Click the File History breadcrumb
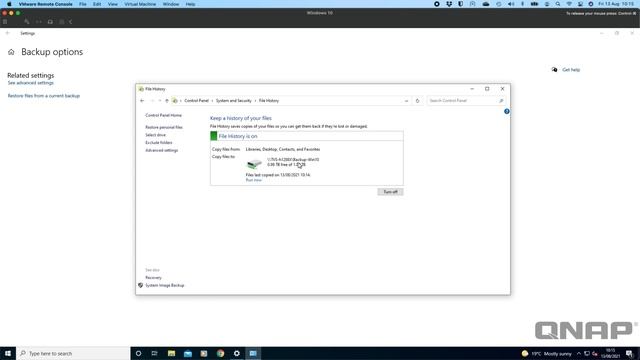 (269, 100)
